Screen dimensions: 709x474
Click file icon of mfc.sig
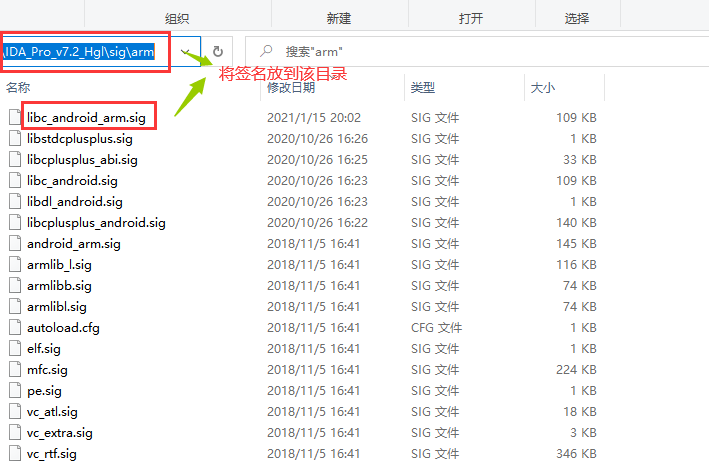tap(15, 369)
